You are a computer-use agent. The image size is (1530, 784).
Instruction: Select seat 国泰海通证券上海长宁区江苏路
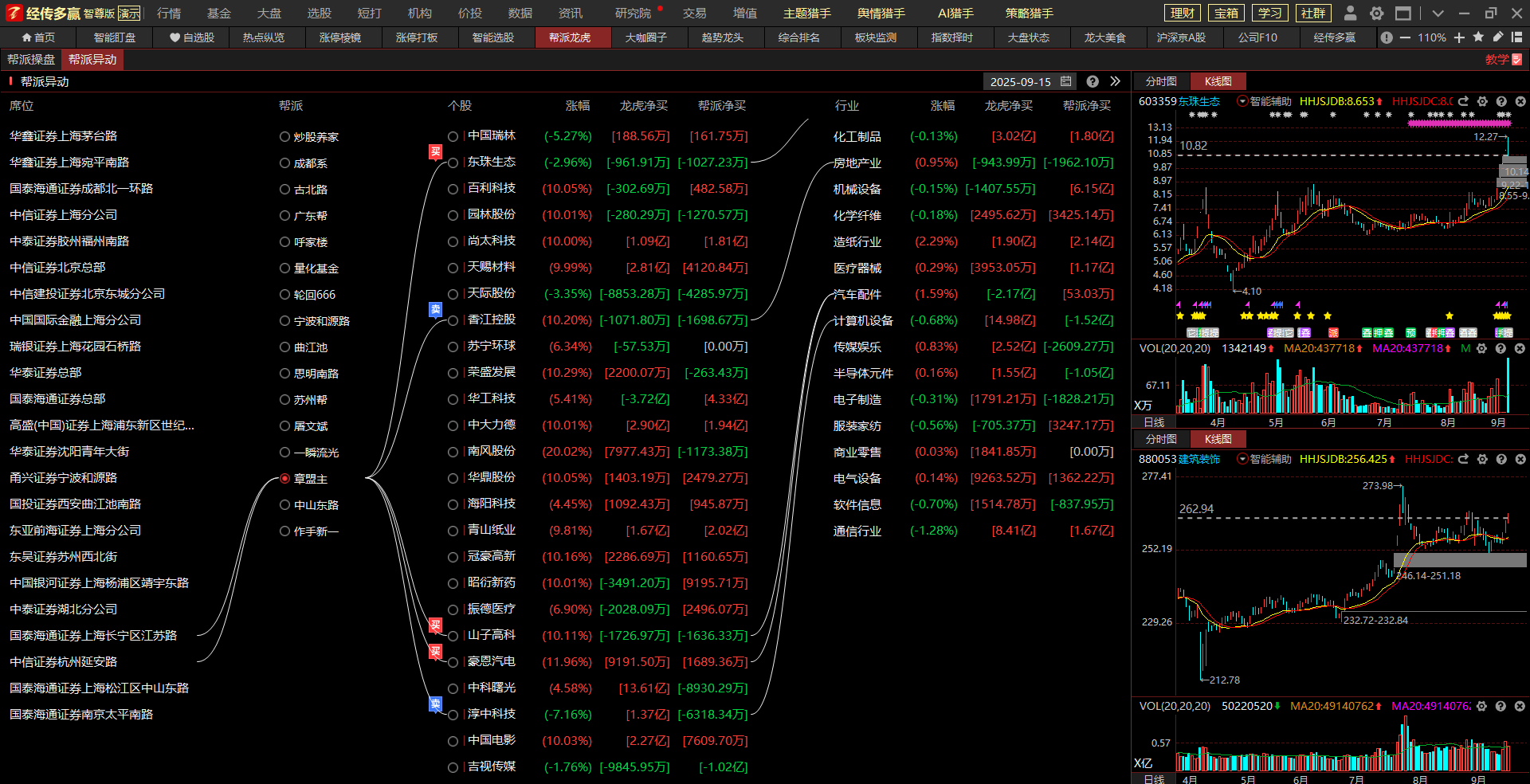click(x=93, y=636)
